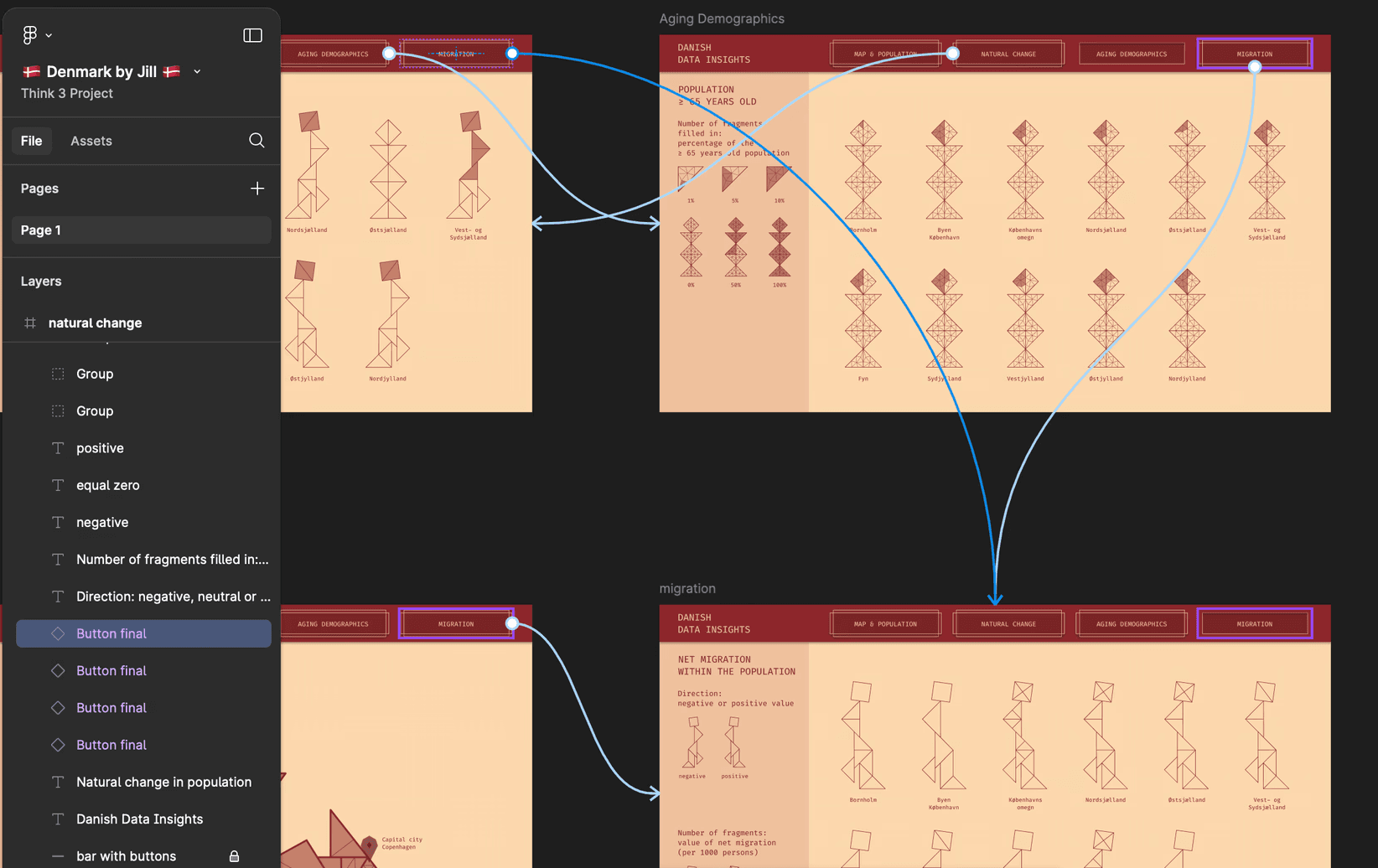Screen dimensions: 1378x868
Task: Click NET MIGRATION WITHIN THE POPULATION heading
Action: [x=737, y=665]
